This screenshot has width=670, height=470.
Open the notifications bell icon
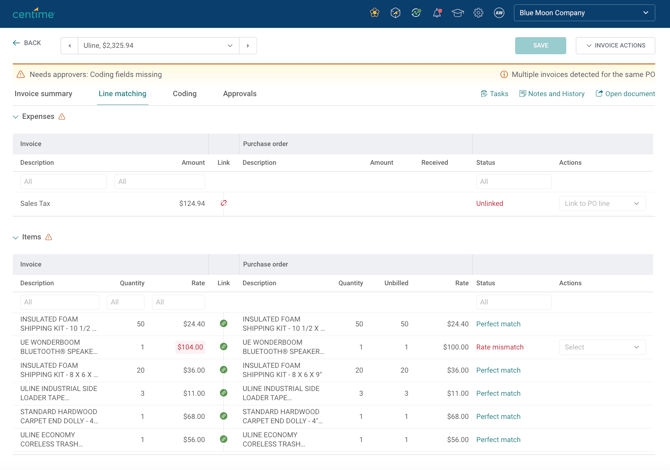click(x=437, y=13)
